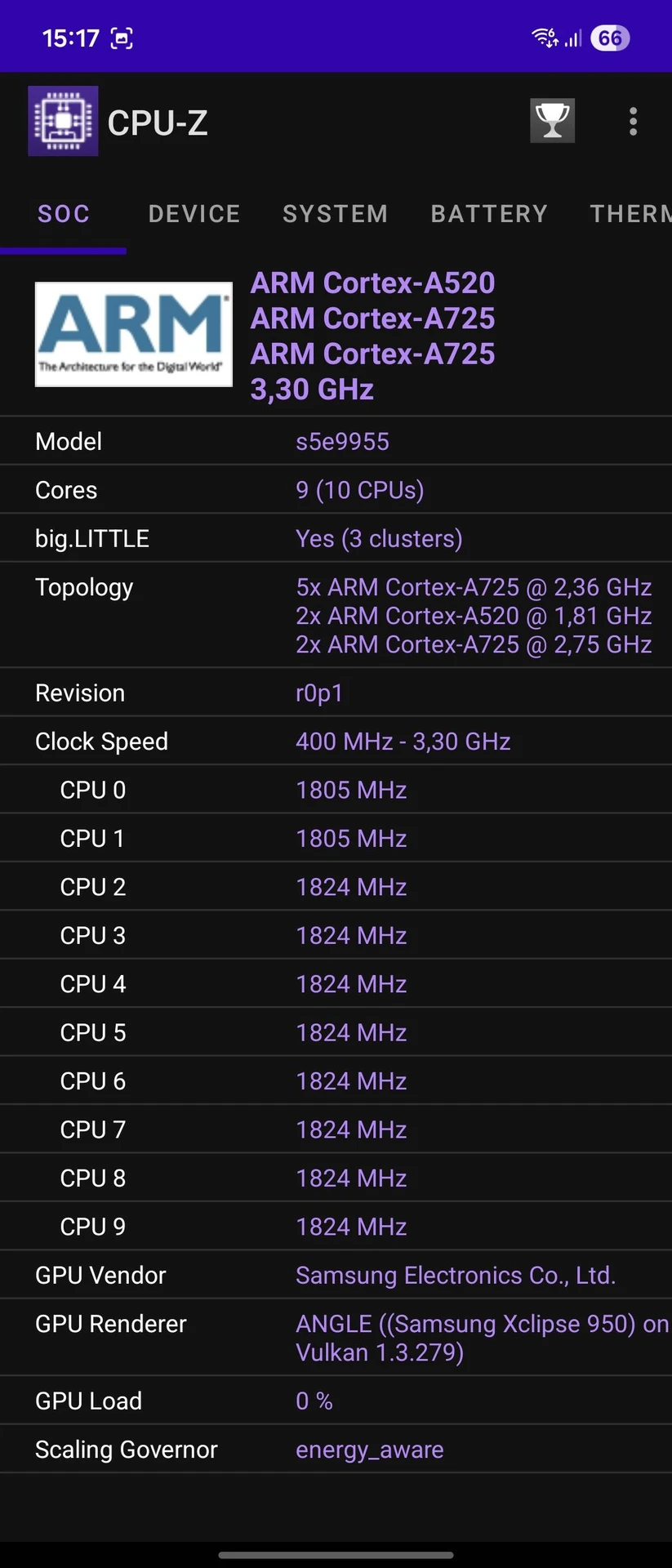672x1568 pixels.
Task: Go to the BATTERY tab
Action: (489, 214)
